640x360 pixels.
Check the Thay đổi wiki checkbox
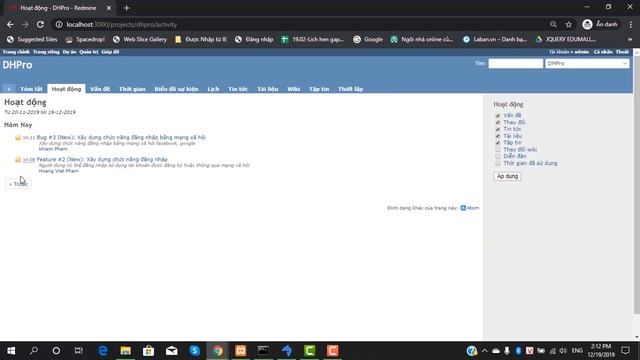(x=498, y=149)
